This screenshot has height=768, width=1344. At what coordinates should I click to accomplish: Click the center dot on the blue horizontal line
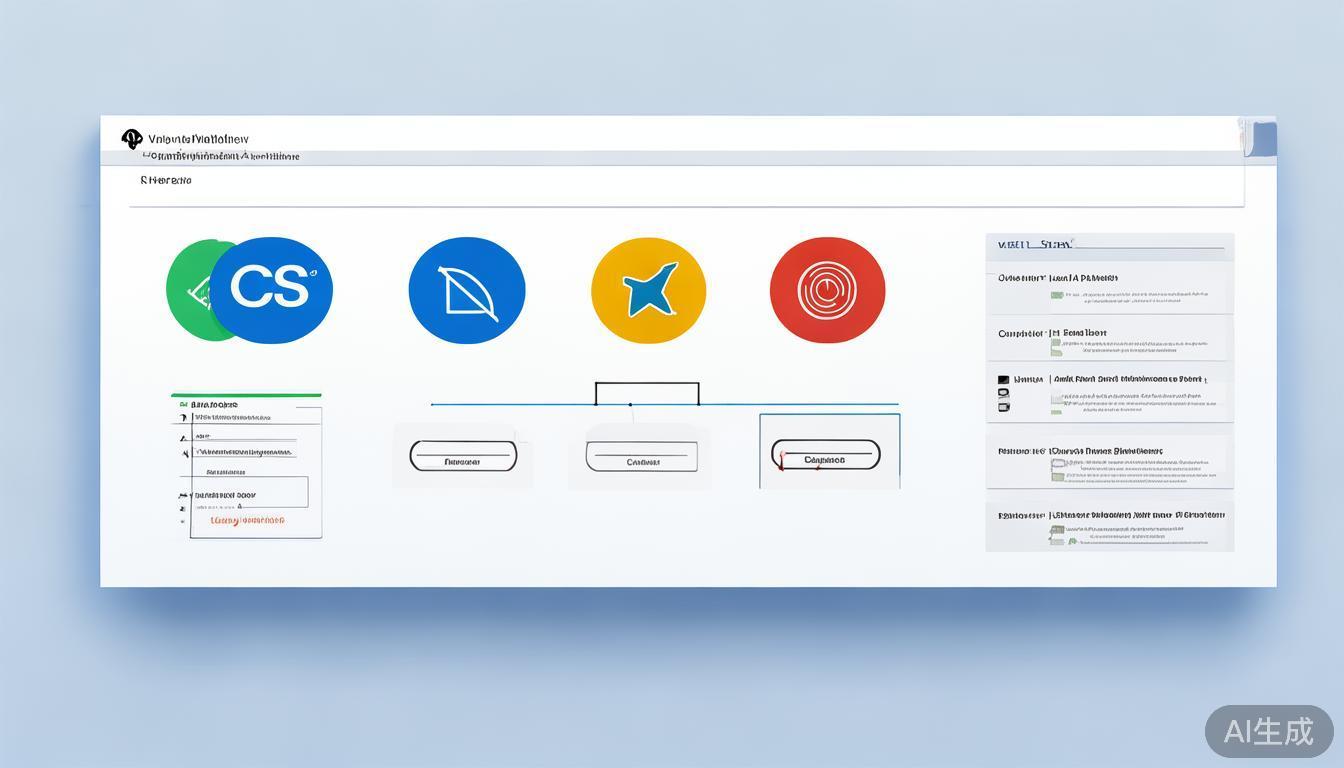(630, 404)
